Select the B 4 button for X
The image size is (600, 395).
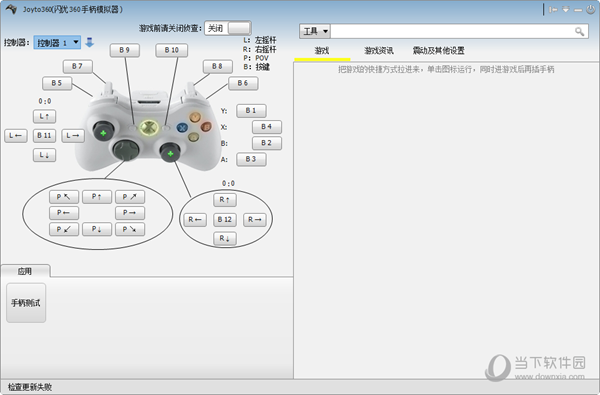click(x=267, y=127)
